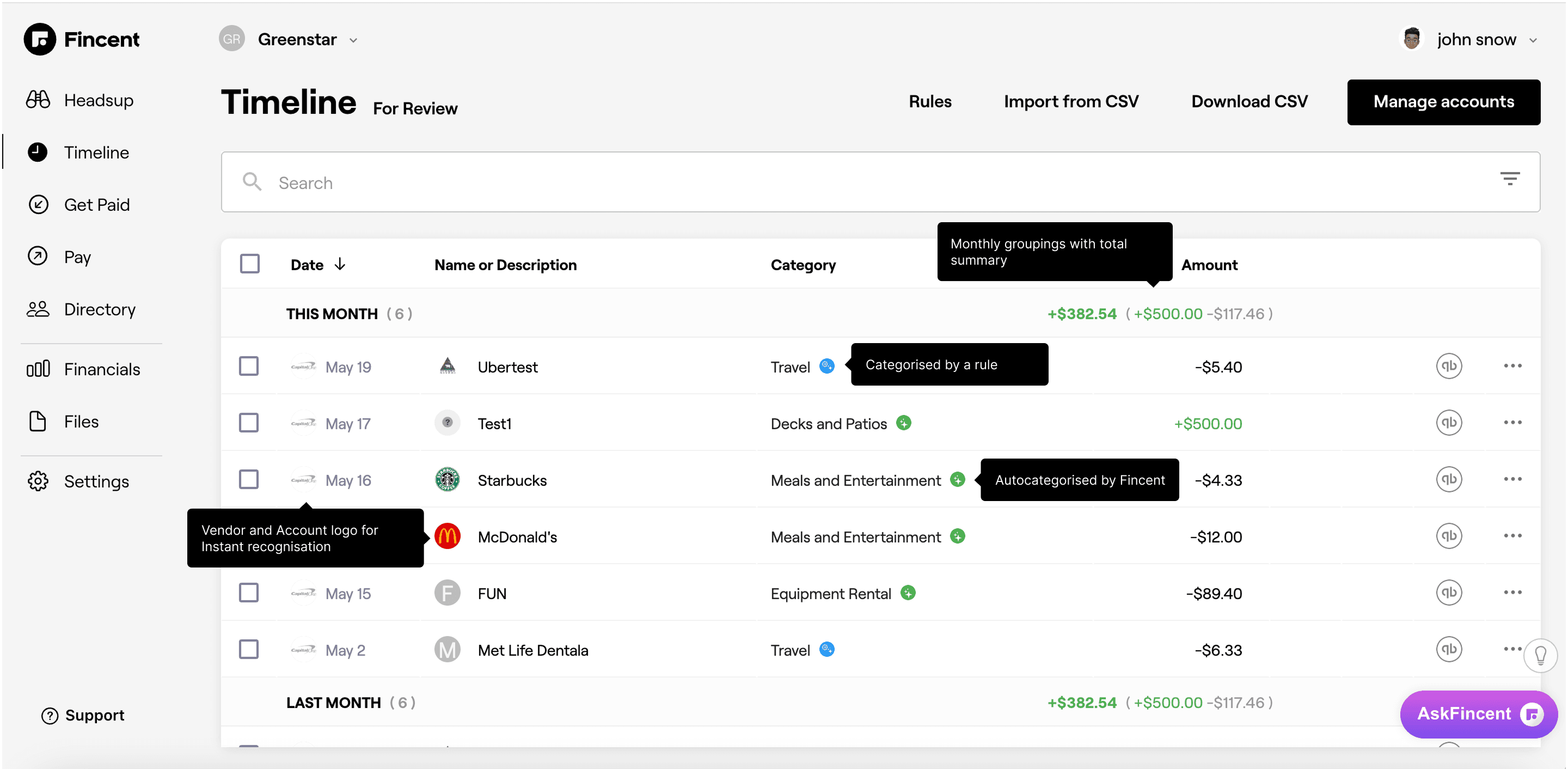Open search filter options icon
1568x769 pixels.
coord(1510,179)
